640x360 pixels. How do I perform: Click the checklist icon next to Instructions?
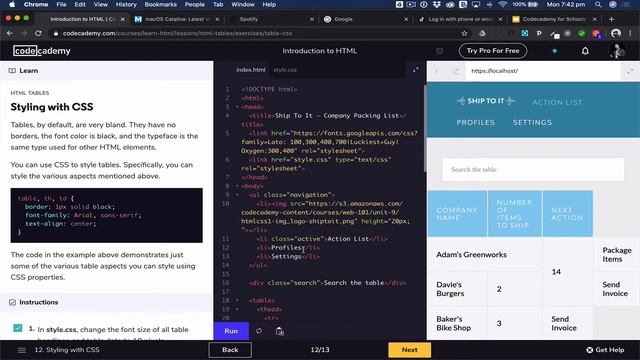tap(12, 302)
